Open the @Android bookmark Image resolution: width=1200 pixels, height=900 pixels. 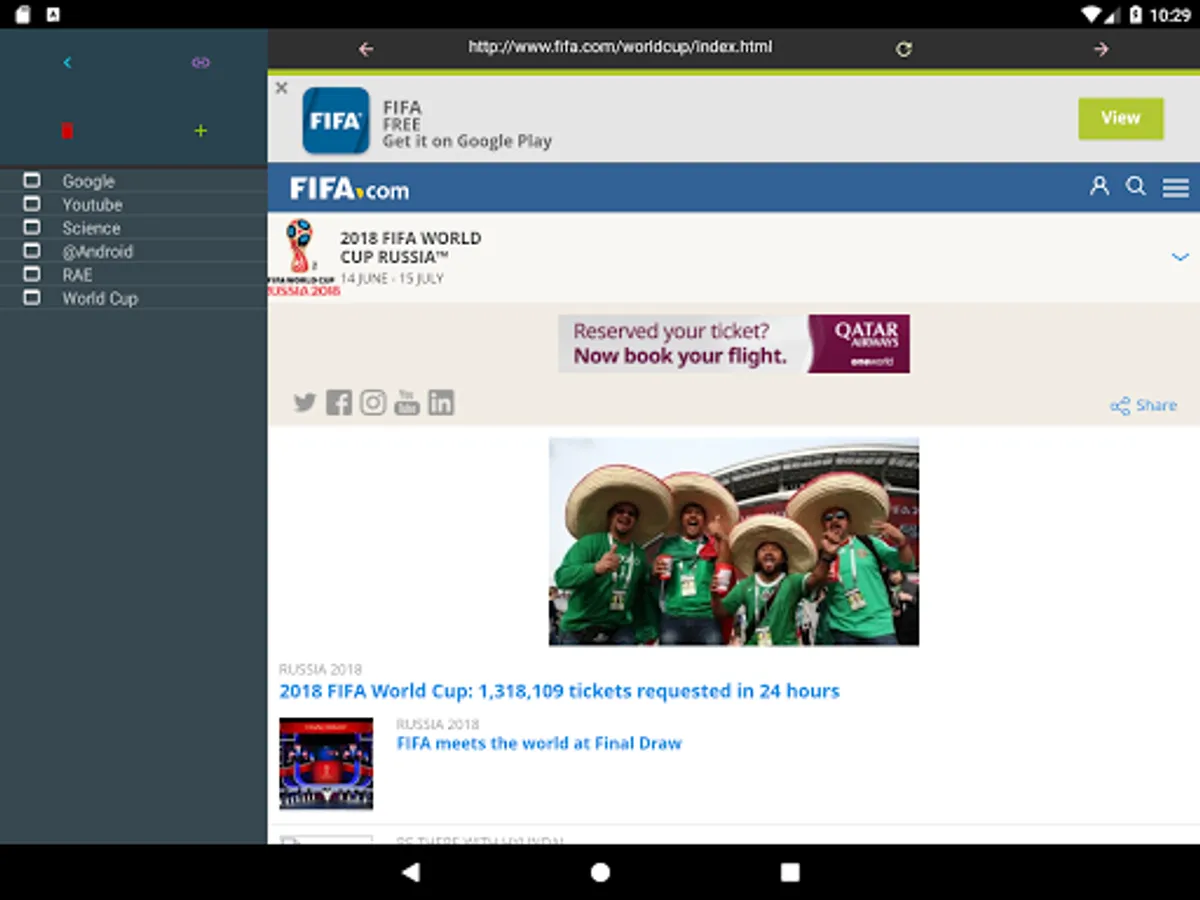(97, 251)
